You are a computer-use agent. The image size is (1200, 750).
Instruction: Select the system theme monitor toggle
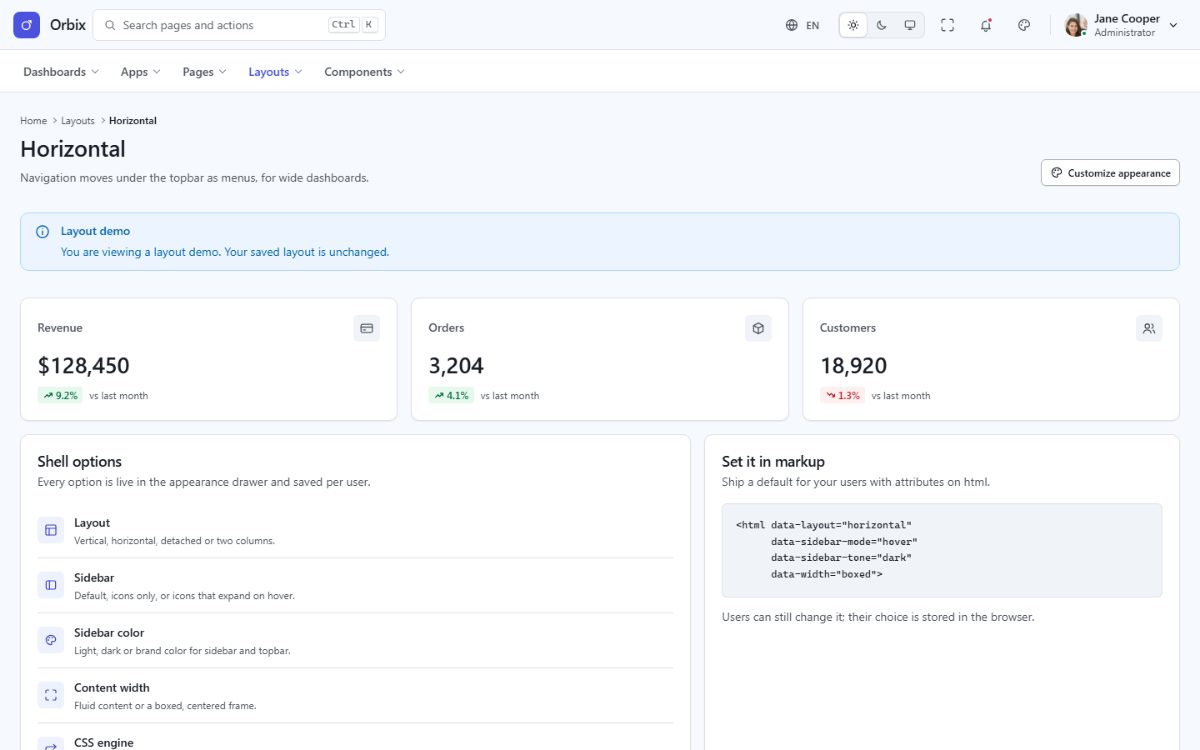click(910, 25)
